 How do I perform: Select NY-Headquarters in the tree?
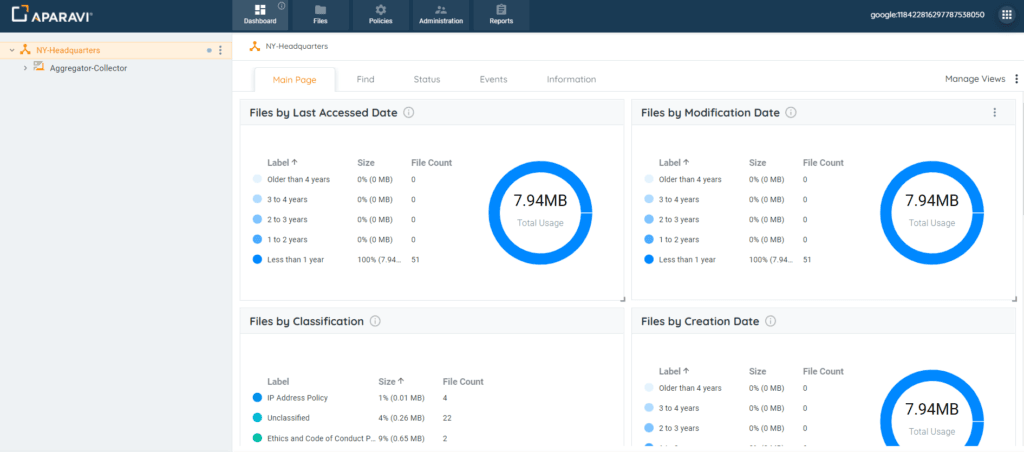click(68, 50)
